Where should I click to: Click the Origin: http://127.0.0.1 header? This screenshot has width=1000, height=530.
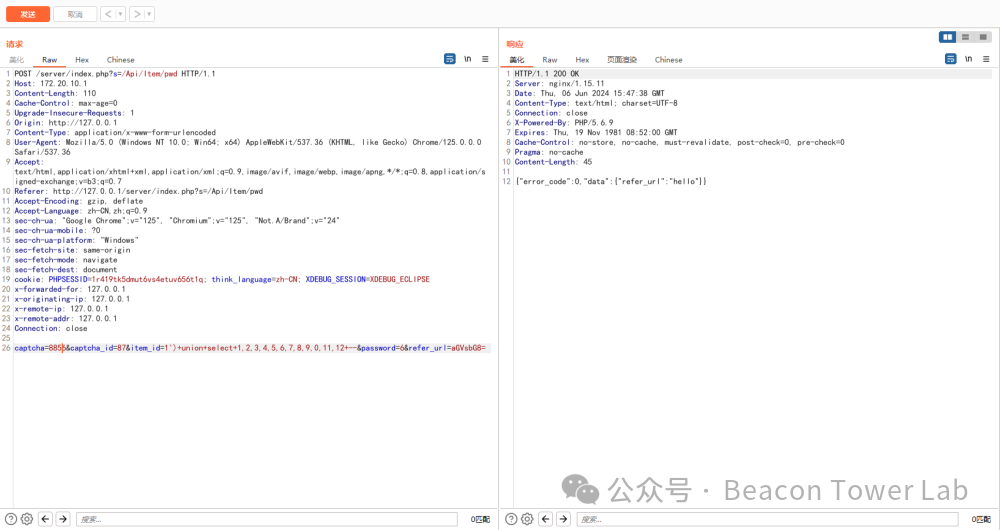tap(66, 122)
